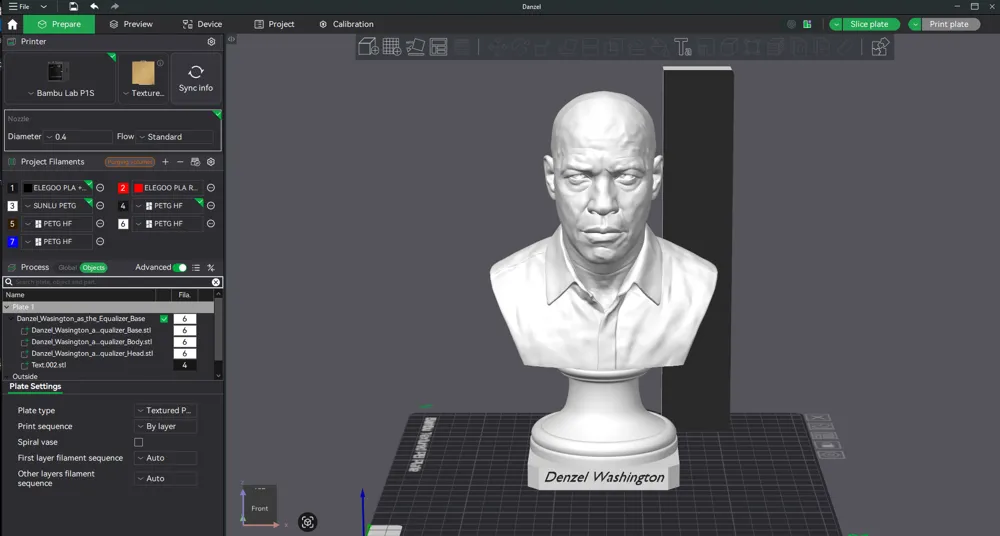
Task: Uncheck the Danzel_Wasington Equalizer_Base printable checkbox
Action: [164, 319]
